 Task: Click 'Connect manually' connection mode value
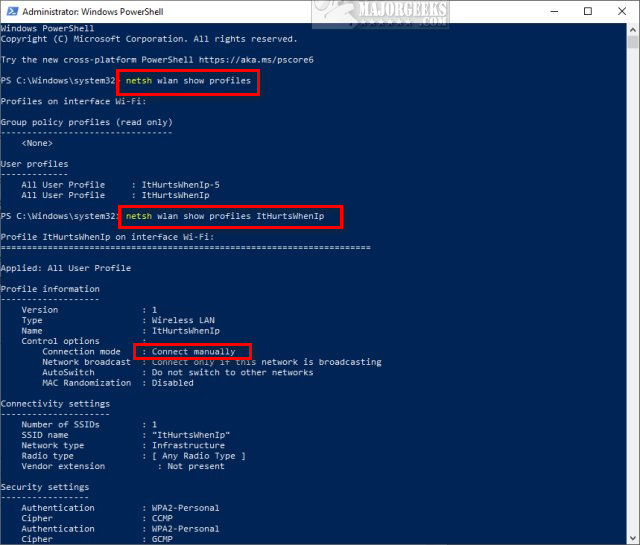point(193,352)
